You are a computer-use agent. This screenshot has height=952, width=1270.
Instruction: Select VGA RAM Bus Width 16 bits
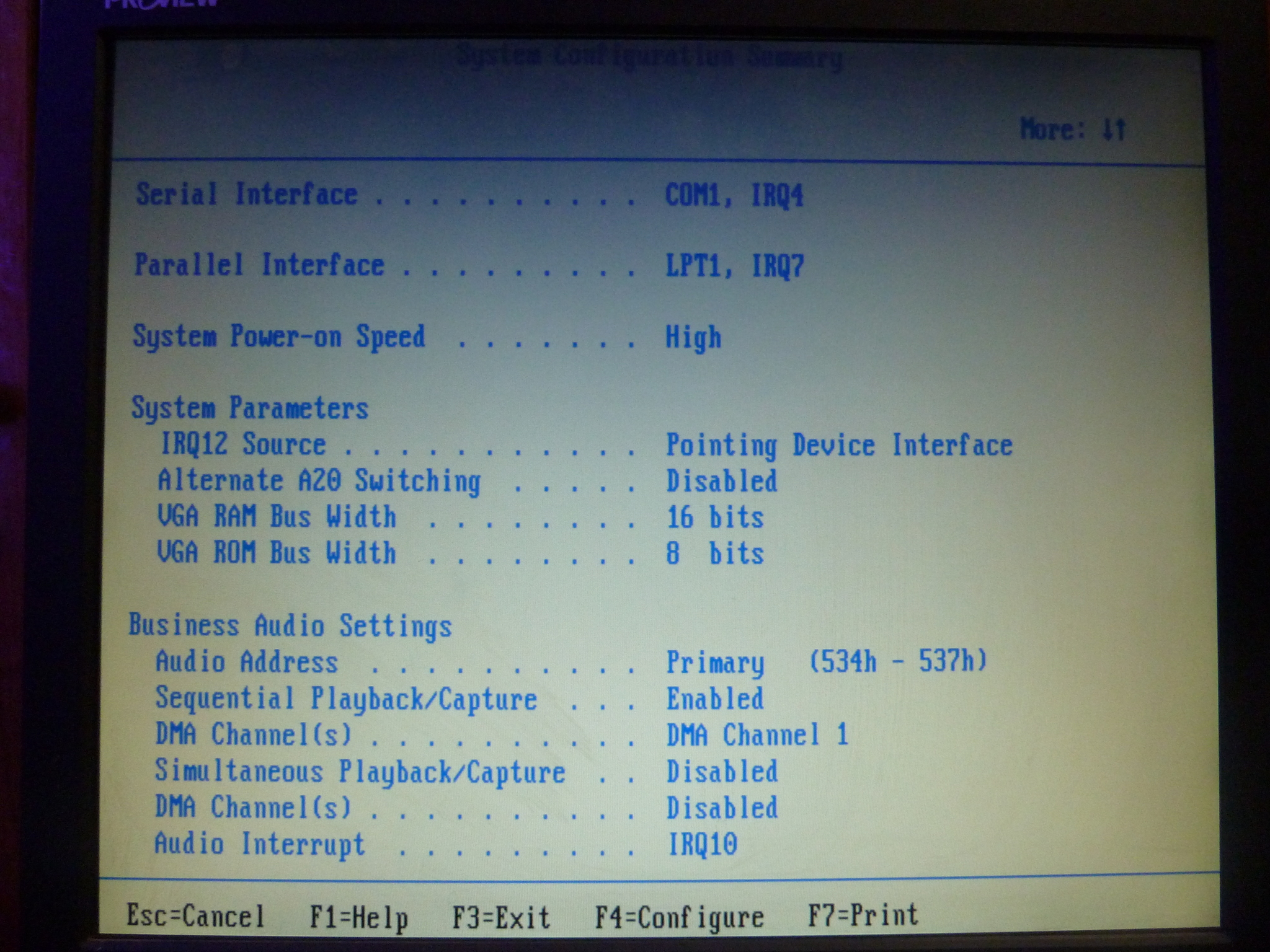pyautogui.click(x=715, y=517)
